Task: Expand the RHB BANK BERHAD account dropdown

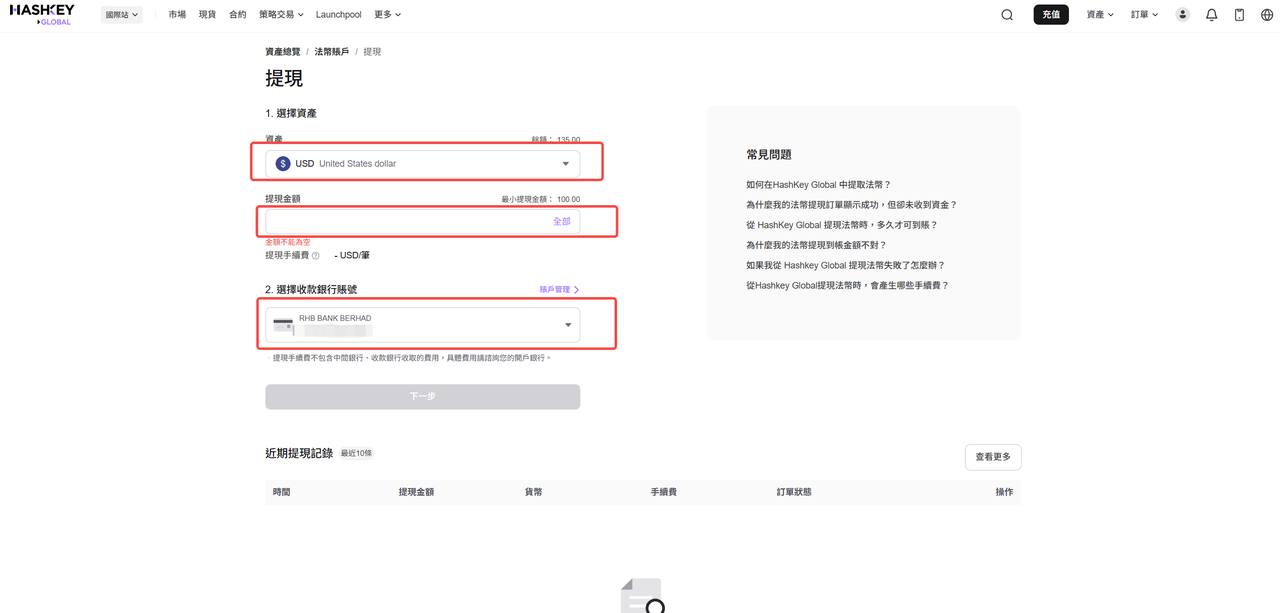Action: (x=567, y=325)
